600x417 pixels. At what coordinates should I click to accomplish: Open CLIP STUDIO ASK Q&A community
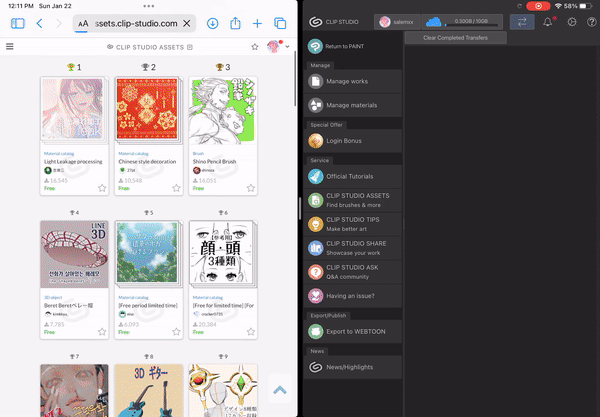point(352,272)
